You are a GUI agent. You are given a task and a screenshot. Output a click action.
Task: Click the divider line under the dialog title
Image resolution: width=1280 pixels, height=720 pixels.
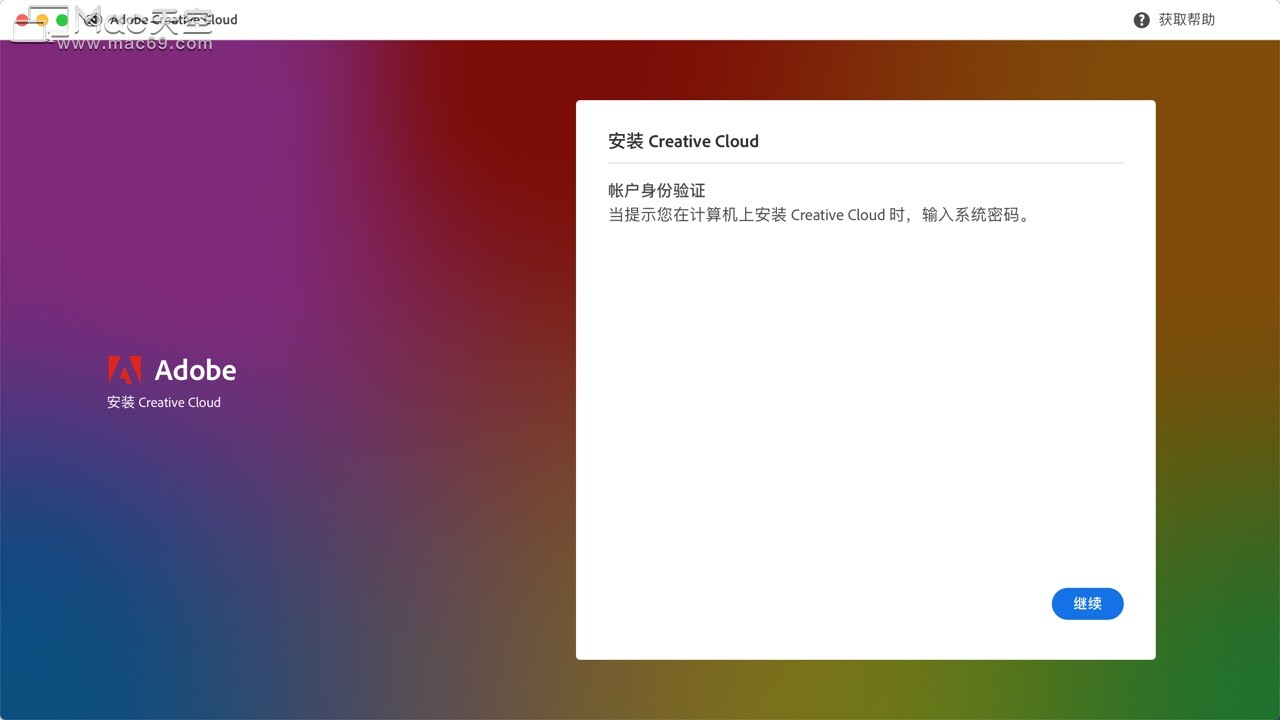click(866, 162)
